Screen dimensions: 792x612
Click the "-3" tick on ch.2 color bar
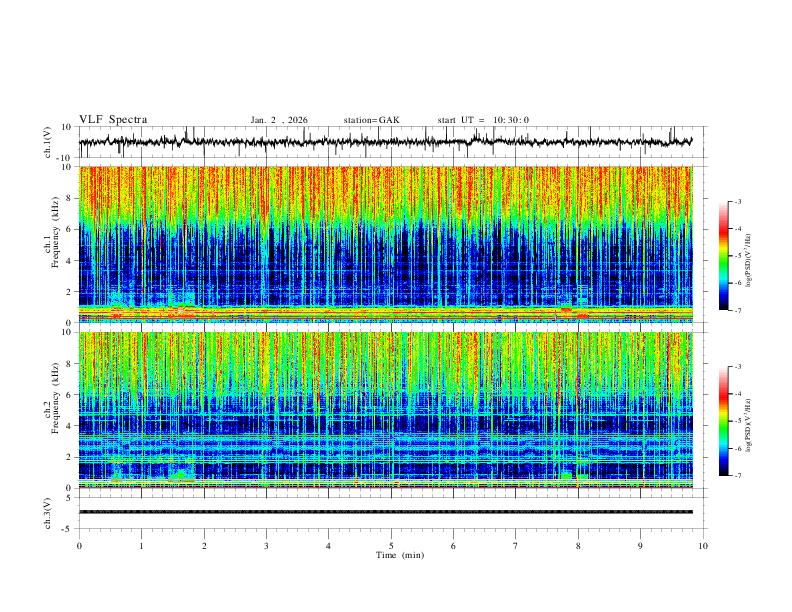(737, 367)
